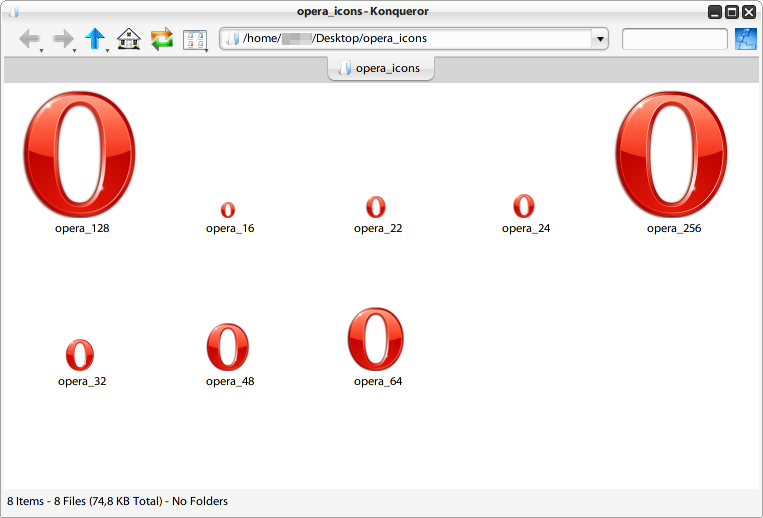Click into the location path field
This screenshot has height=518, width=763.
tap(414, 38)
